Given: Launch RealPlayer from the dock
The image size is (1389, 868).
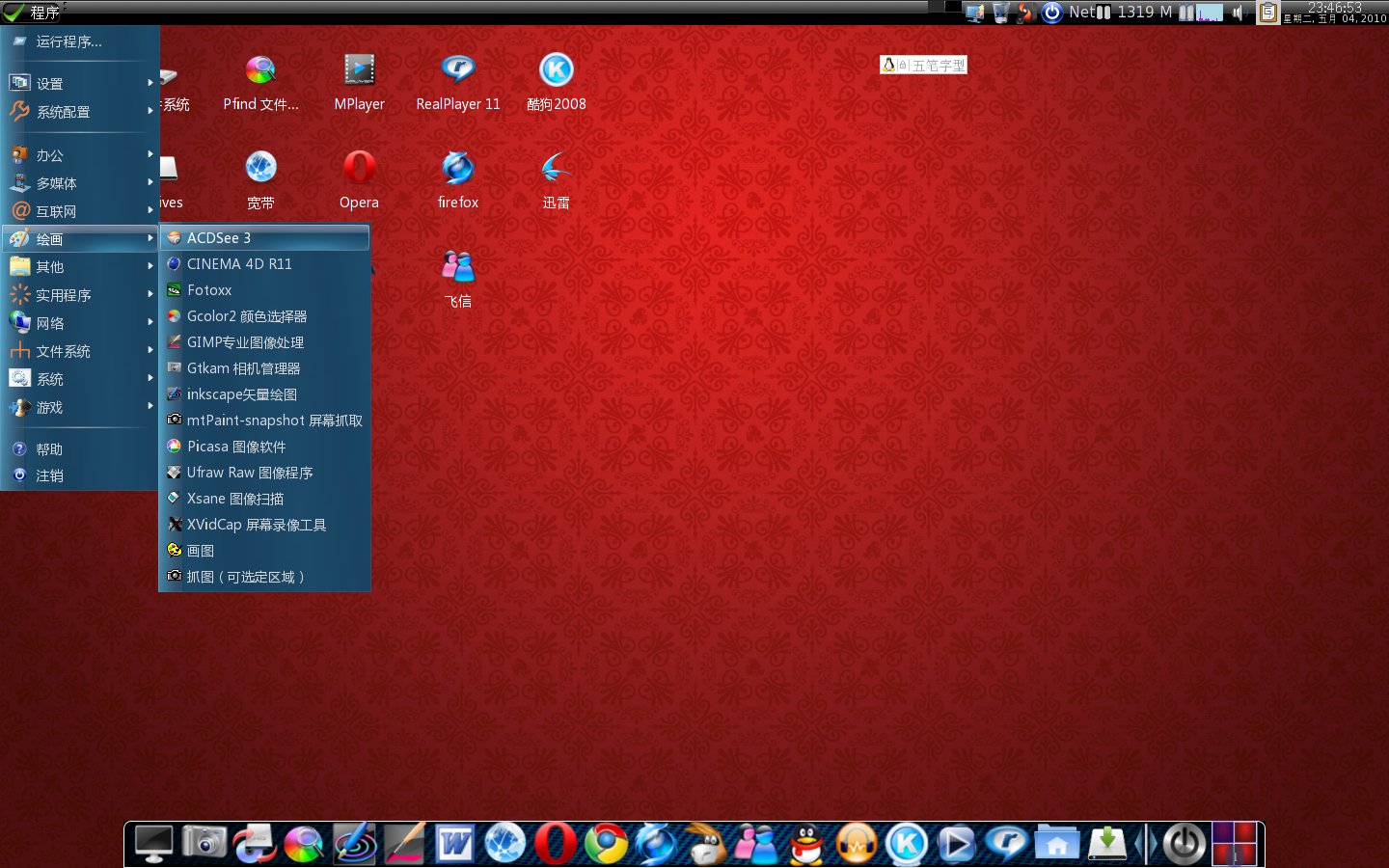Looking at the screenshot, I should (x=1006, y=845).
